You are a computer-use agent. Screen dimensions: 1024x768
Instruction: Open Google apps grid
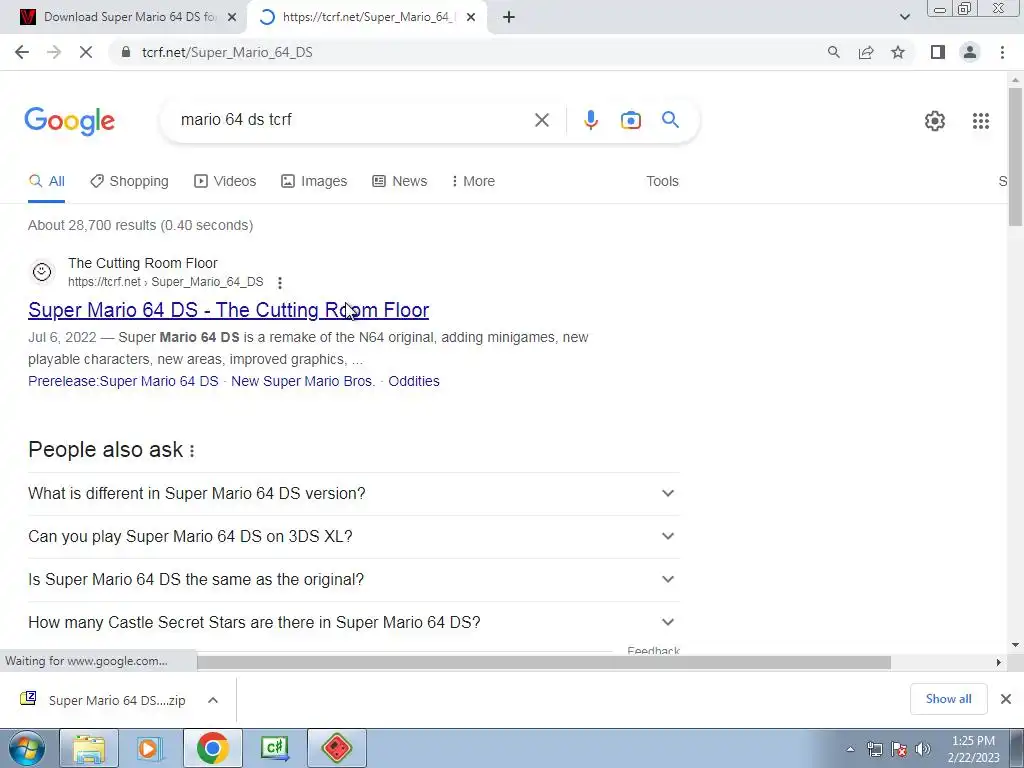pyautogui.click(x=980, y=121)
